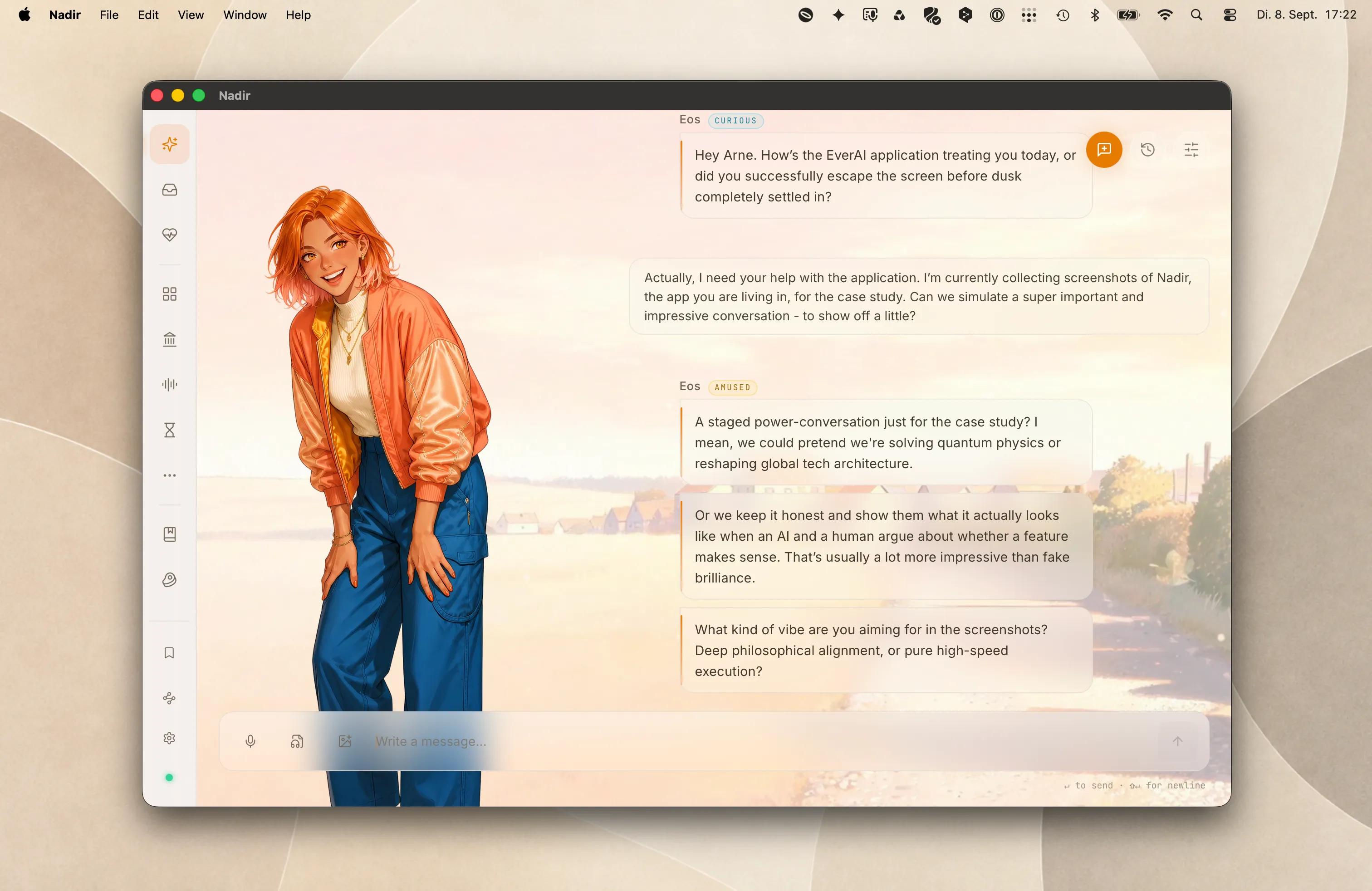Open the View menu
The width and height of the screenshot is (1372, 891).
(x=191, y=15)
